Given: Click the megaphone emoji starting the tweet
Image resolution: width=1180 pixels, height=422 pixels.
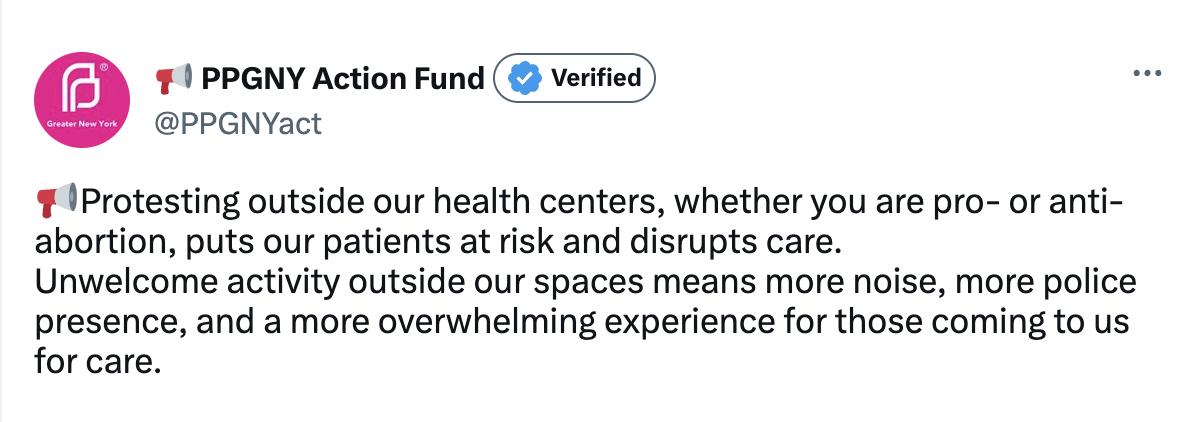Looking at the screenshot, I should point(56,201).
